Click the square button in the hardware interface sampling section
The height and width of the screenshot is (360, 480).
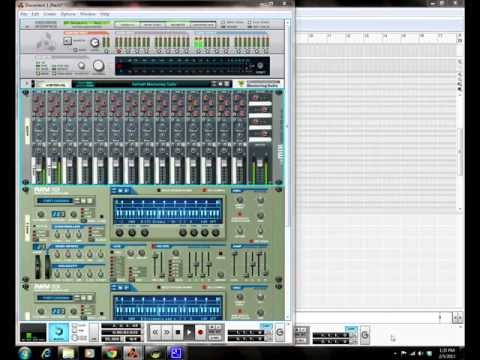click(x=68, y=41)
